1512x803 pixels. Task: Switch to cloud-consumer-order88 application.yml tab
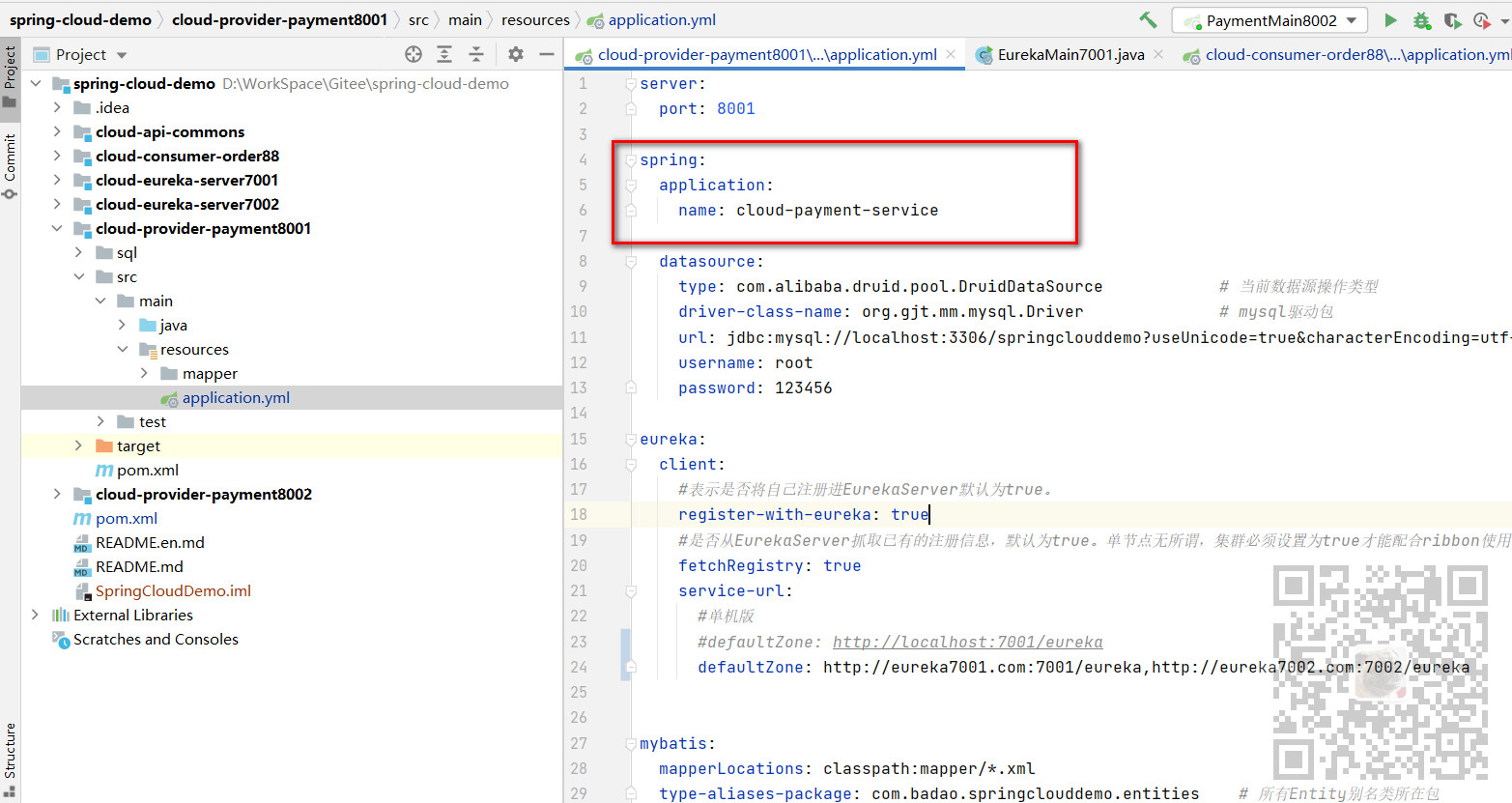point(1347,55)
